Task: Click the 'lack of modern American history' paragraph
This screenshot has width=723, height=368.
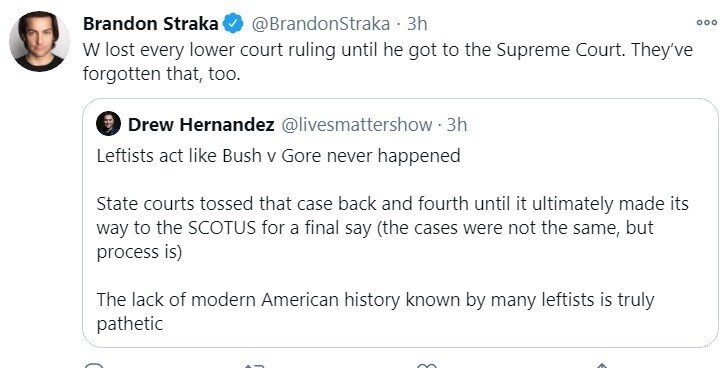Action: click(x=375, y=312)
